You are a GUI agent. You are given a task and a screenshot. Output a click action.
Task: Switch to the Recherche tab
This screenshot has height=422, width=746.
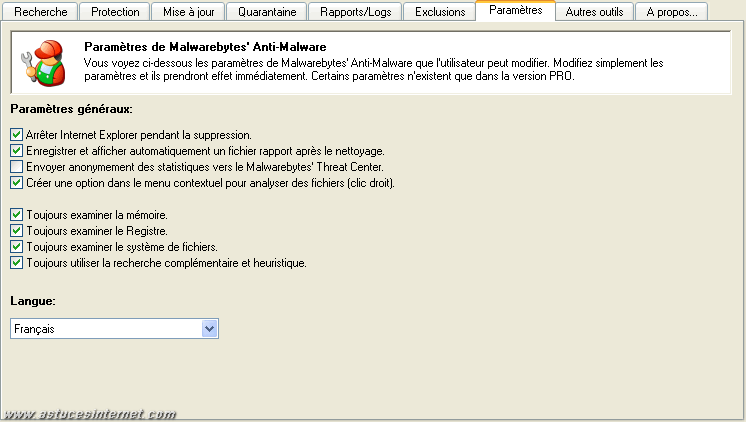[40, 12]
